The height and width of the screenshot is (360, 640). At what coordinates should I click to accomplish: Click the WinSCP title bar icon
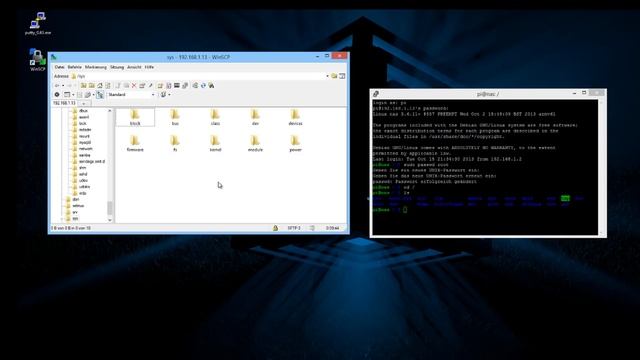pyautogui.click(x=54, y=57)
